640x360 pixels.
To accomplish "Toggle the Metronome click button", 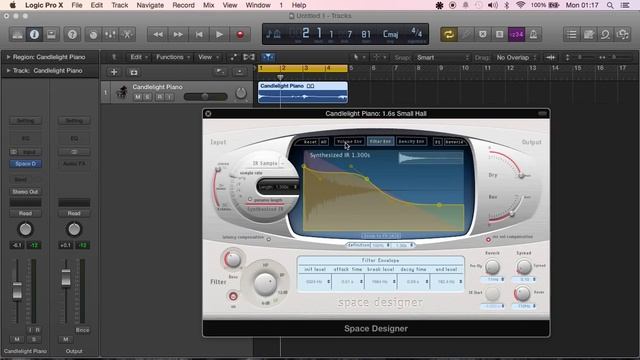I will coord(533,35).
